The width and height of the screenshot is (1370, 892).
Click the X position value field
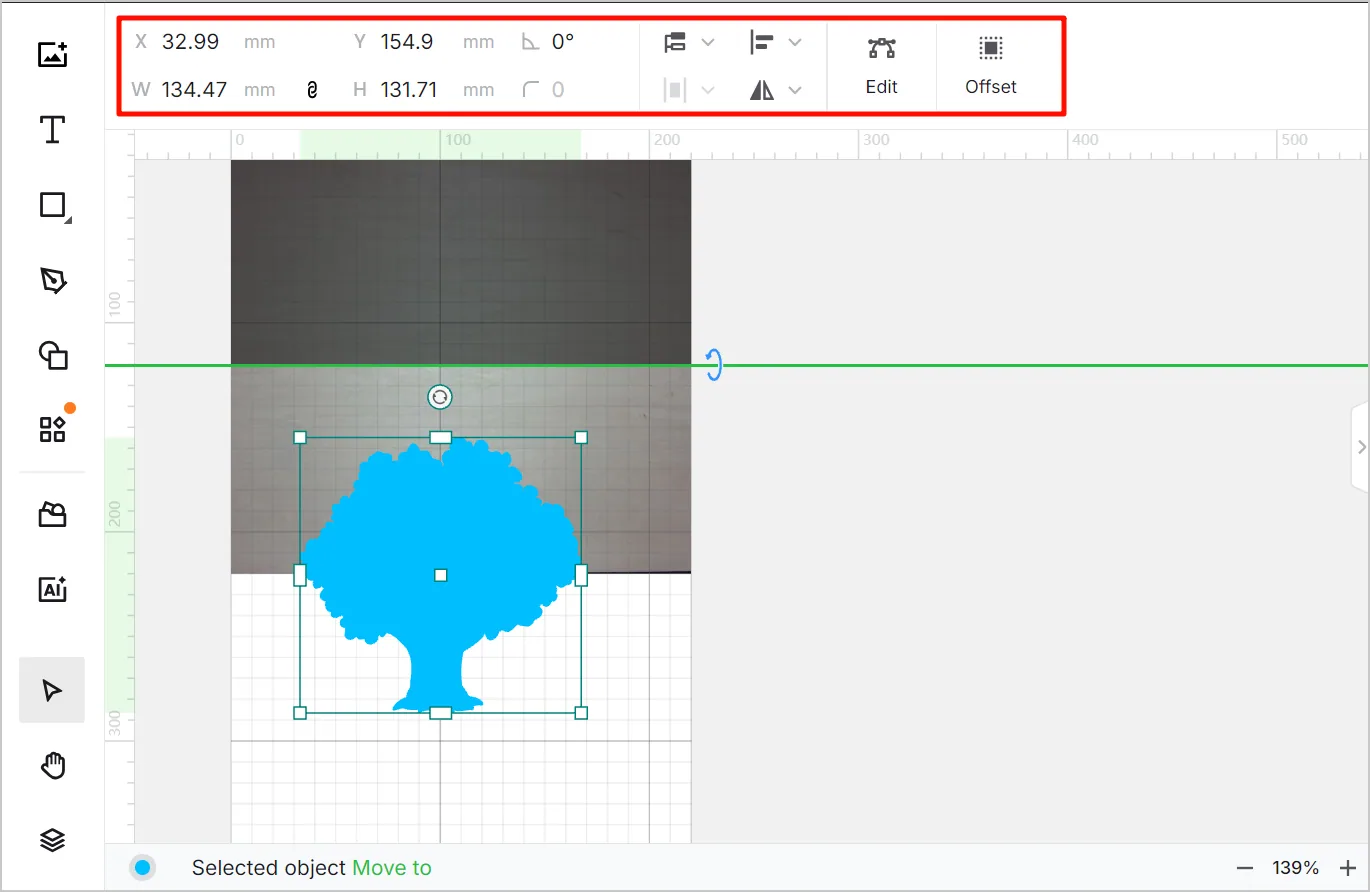[x=190, y=42]
